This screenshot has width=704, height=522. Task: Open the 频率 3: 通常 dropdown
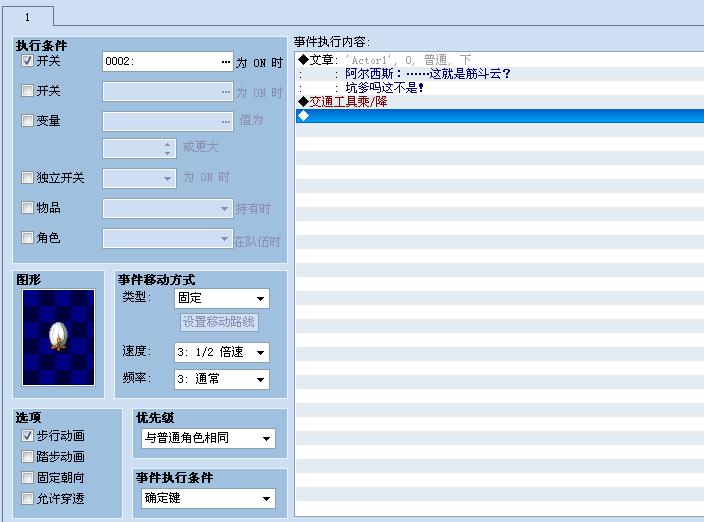pos(222,379)
